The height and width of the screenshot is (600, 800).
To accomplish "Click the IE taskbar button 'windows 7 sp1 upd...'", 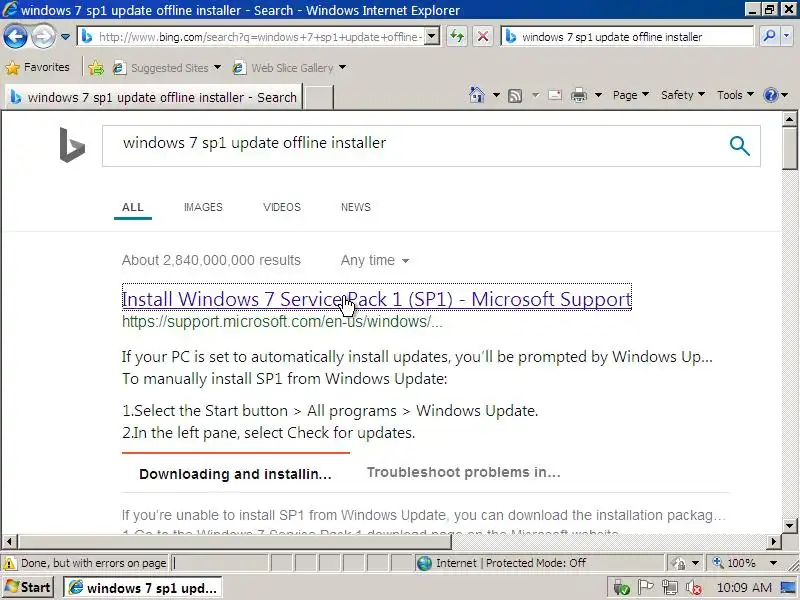I will (x=143, y=588).
